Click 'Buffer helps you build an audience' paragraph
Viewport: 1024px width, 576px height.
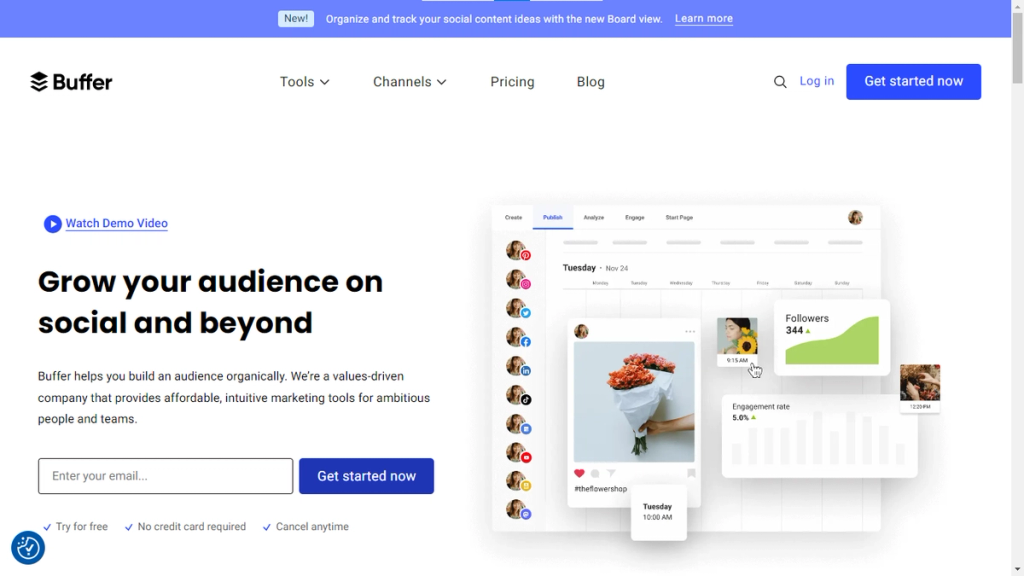[x=234, y=398]
